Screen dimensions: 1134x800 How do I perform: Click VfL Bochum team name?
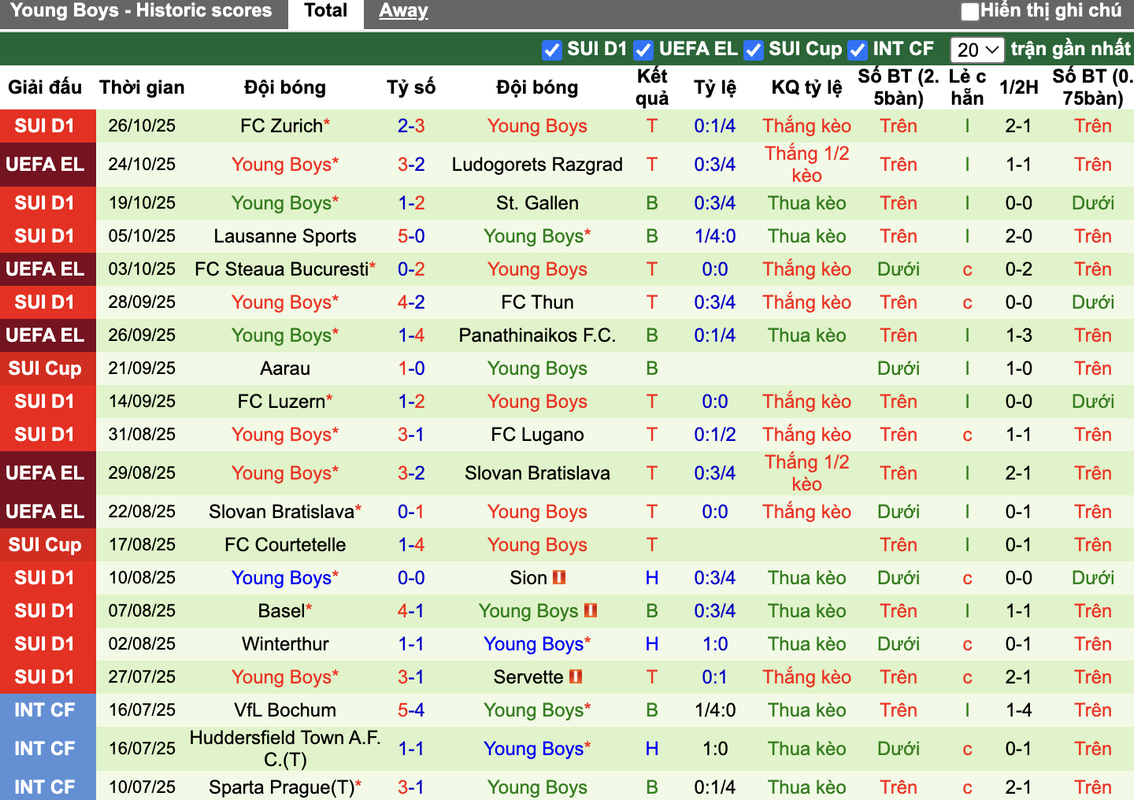click(x=285, y=710)
